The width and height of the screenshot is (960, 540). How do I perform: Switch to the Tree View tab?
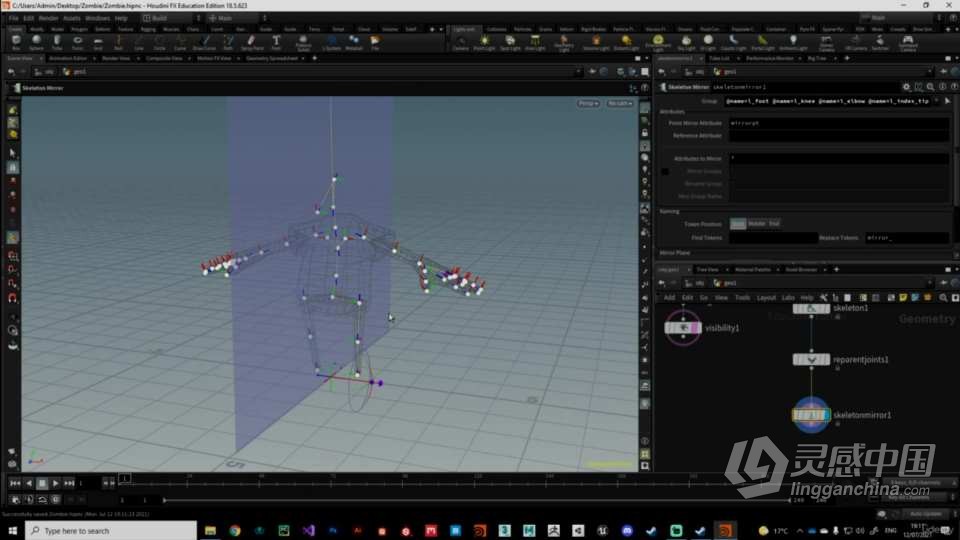[707, 269]
